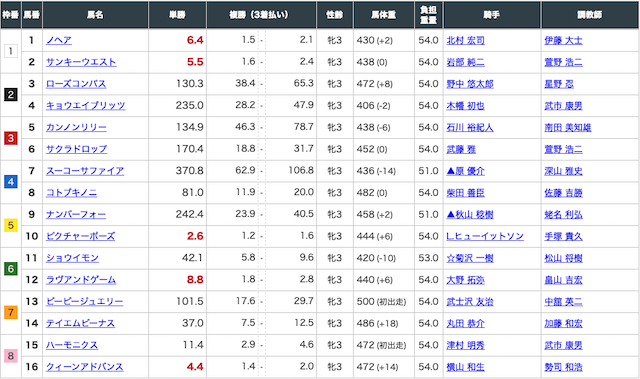Viewport: 640px width, 379px height.
Task: View jockey 津村 明秀 profile
Action: (x=465, y=345)
